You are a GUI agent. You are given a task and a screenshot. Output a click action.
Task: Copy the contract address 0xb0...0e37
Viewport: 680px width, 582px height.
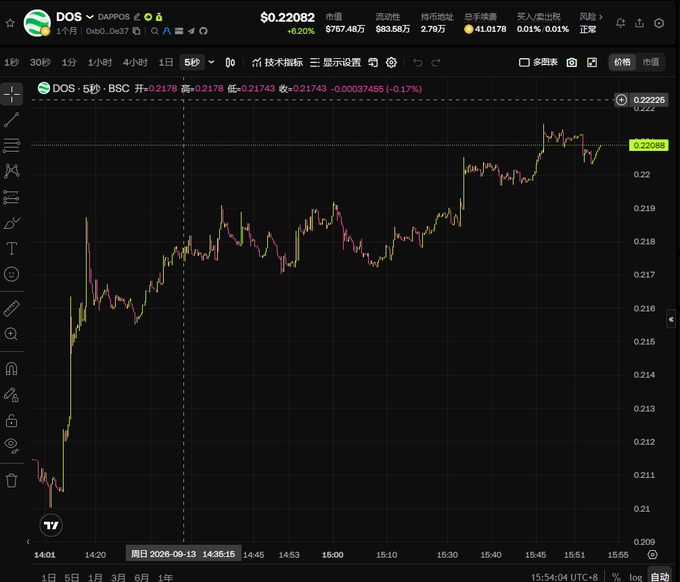pos(136,31)
